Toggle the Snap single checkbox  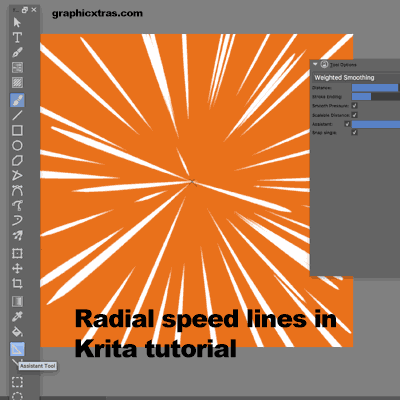[x=354, y=133]
